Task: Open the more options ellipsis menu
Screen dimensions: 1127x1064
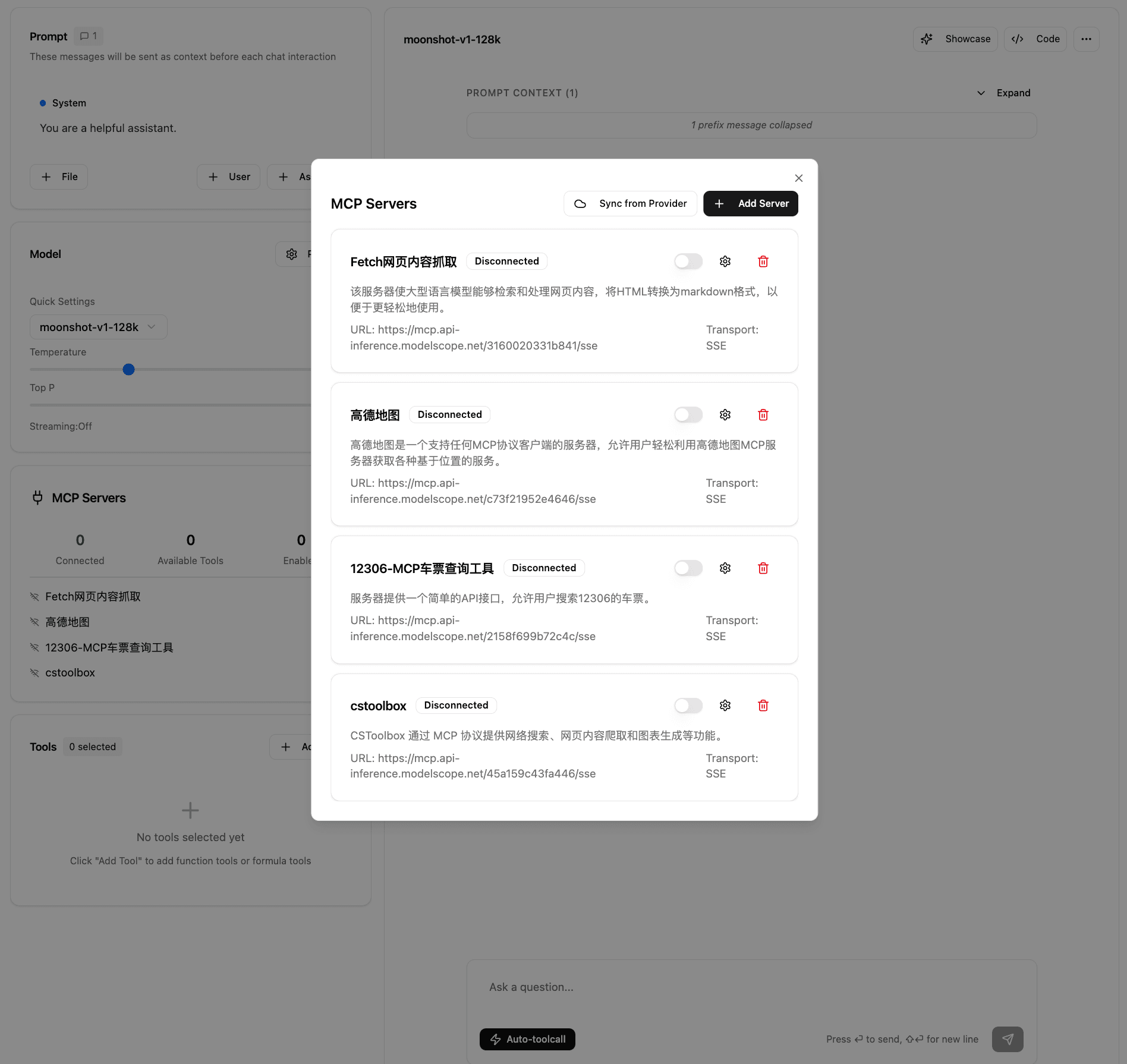Action: [x=1086, y=39]
